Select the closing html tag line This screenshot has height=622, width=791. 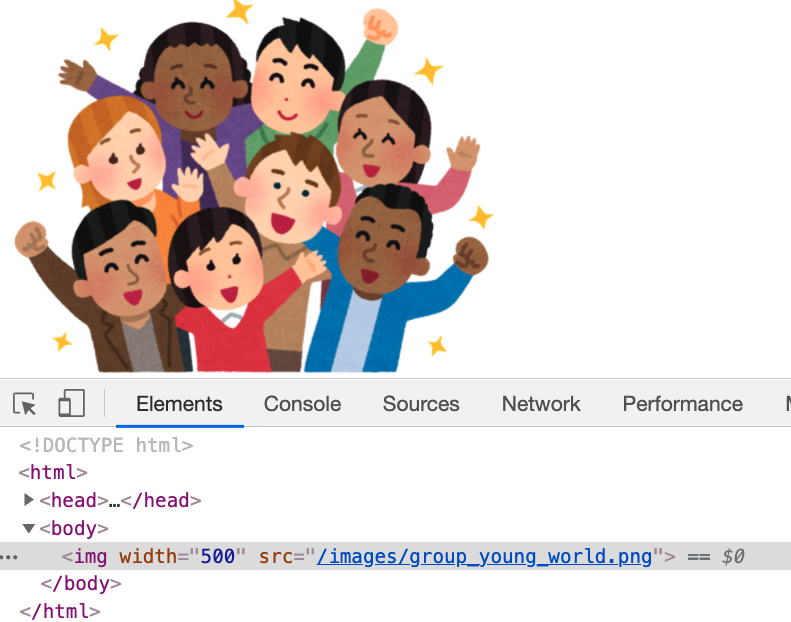pyautogui.click(x=60, y=610)
